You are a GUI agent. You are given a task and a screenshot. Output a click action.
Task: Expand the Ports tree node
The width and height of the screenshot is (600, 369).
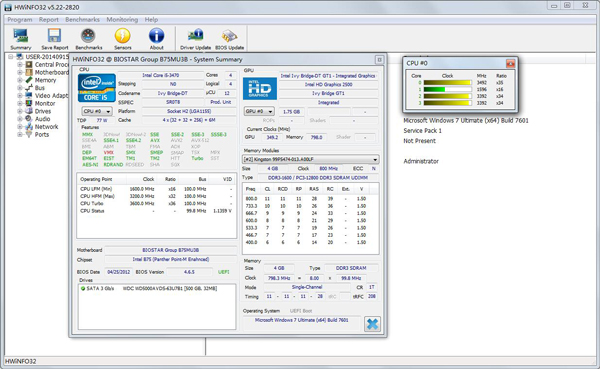(20, 134)
